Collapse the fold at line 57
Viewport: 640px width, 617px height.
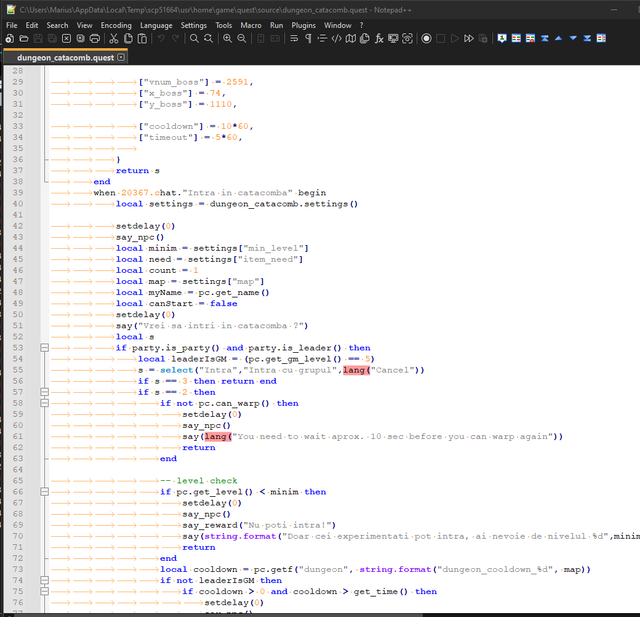(44, 392)
